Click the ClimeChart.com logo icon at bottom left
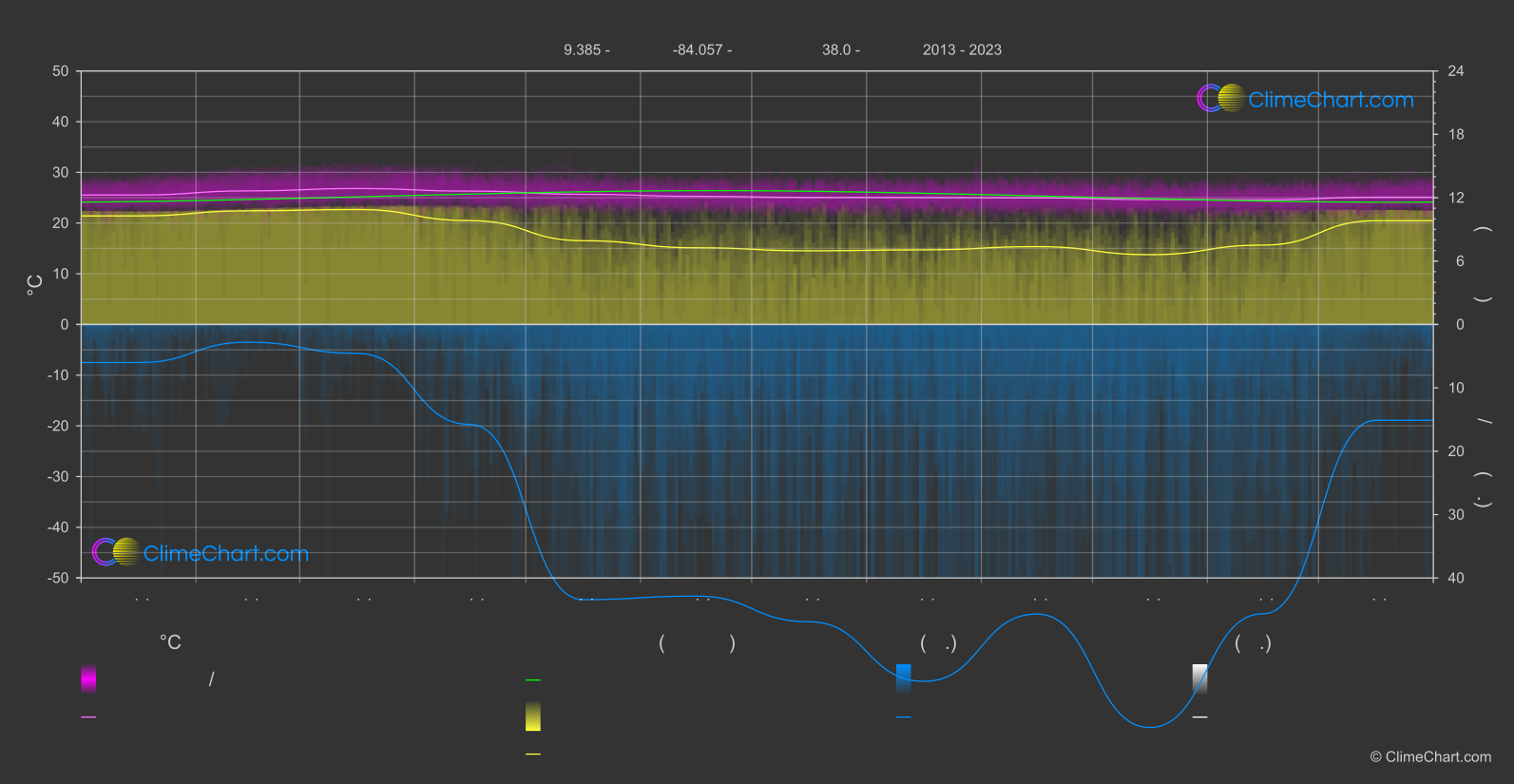1514x784 pixels. 116,551
